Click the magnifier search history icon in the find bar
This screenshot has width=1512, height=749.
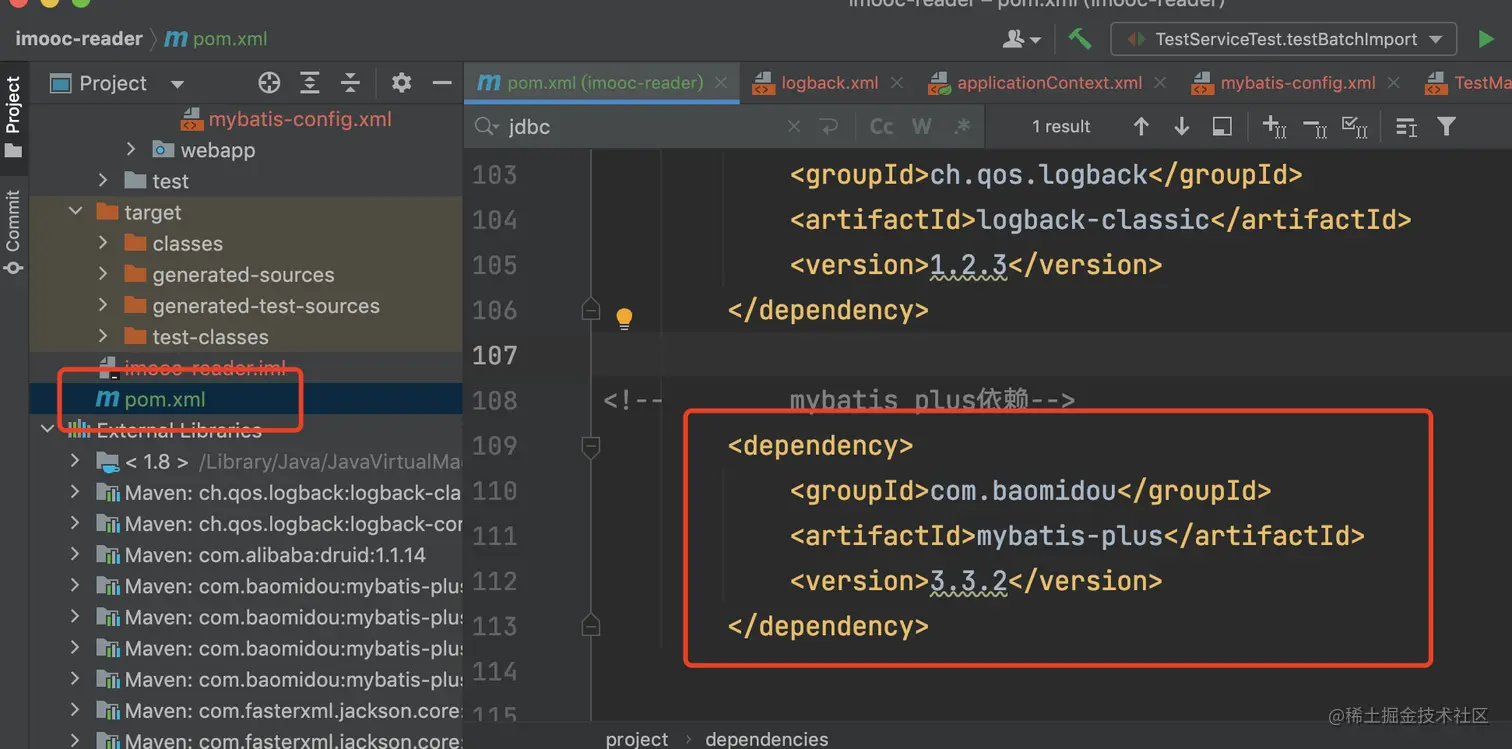point(487,127)
